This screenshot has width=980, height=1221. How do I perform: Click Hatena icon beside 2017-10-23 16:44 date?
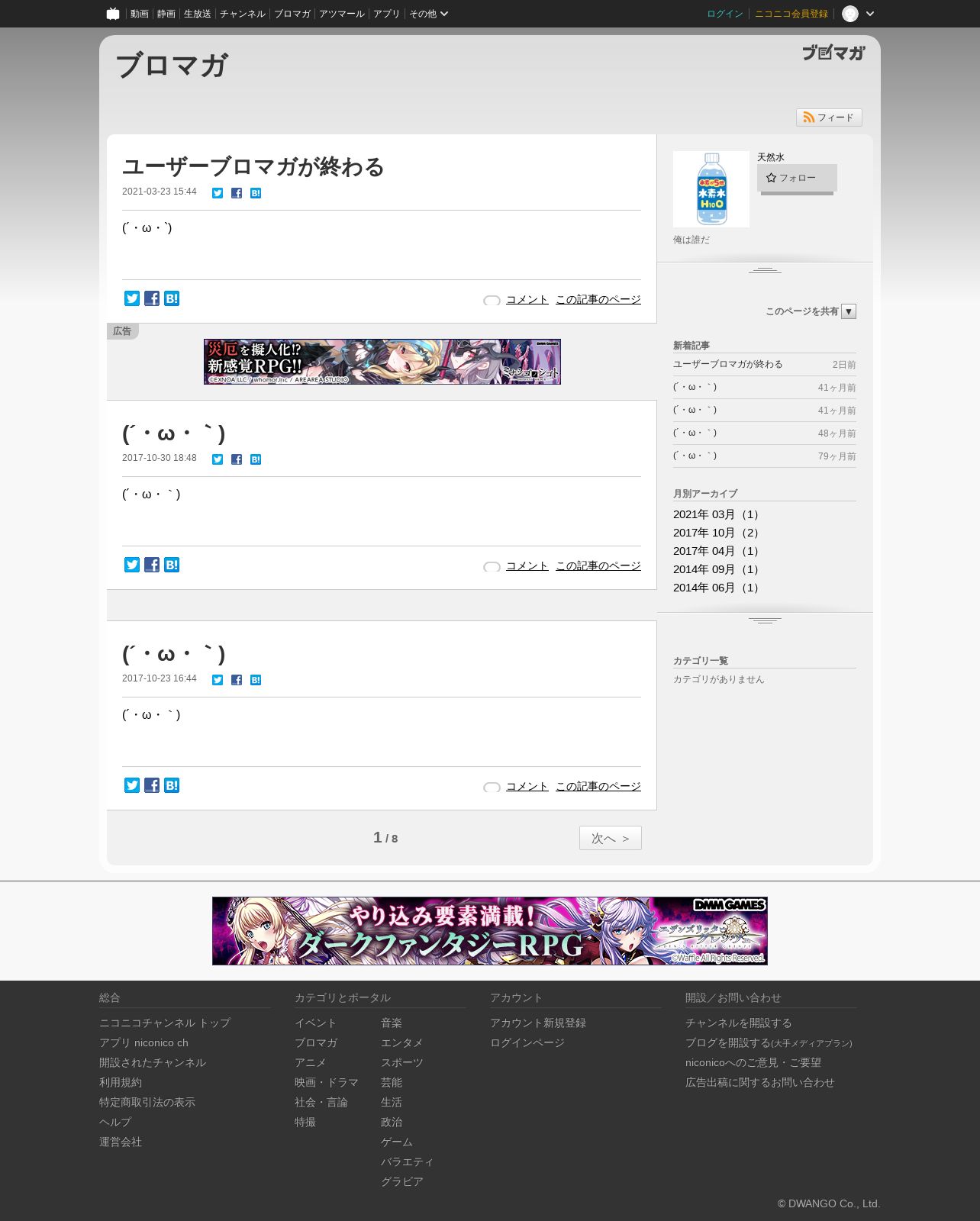click(256, 680)
